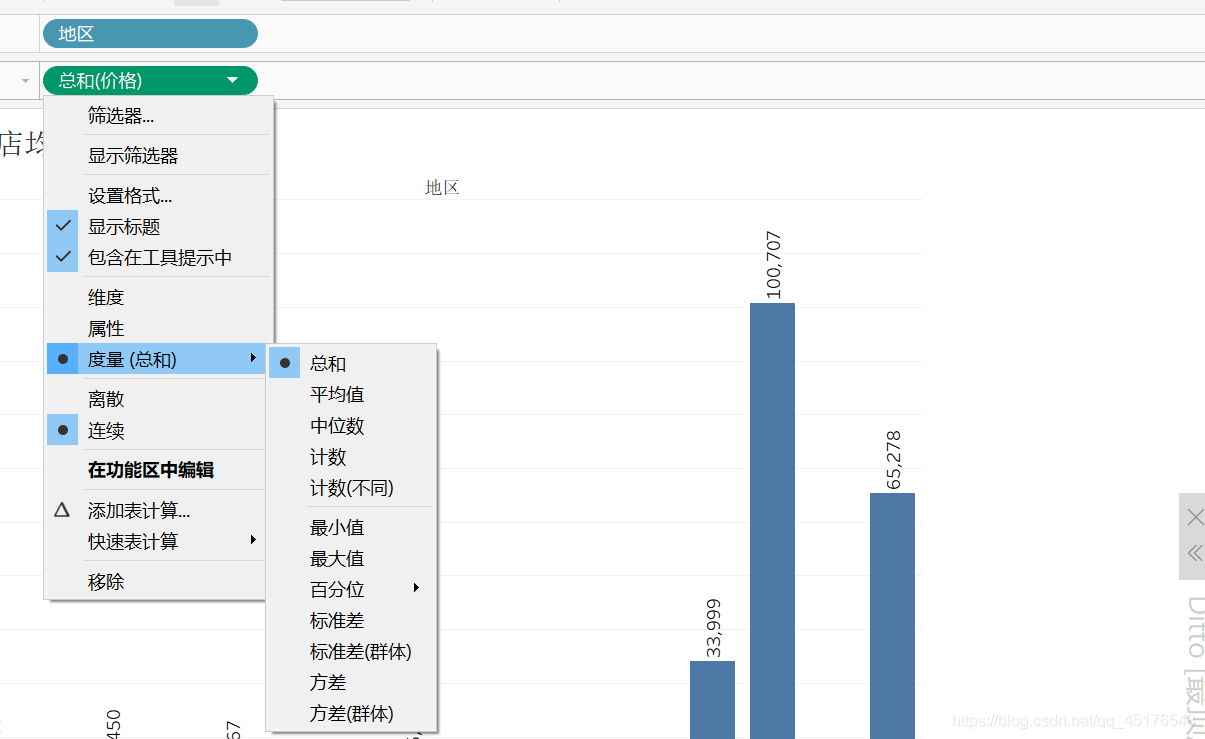
Task: Open 设置格式... menu entry
Action: (158, 196)
